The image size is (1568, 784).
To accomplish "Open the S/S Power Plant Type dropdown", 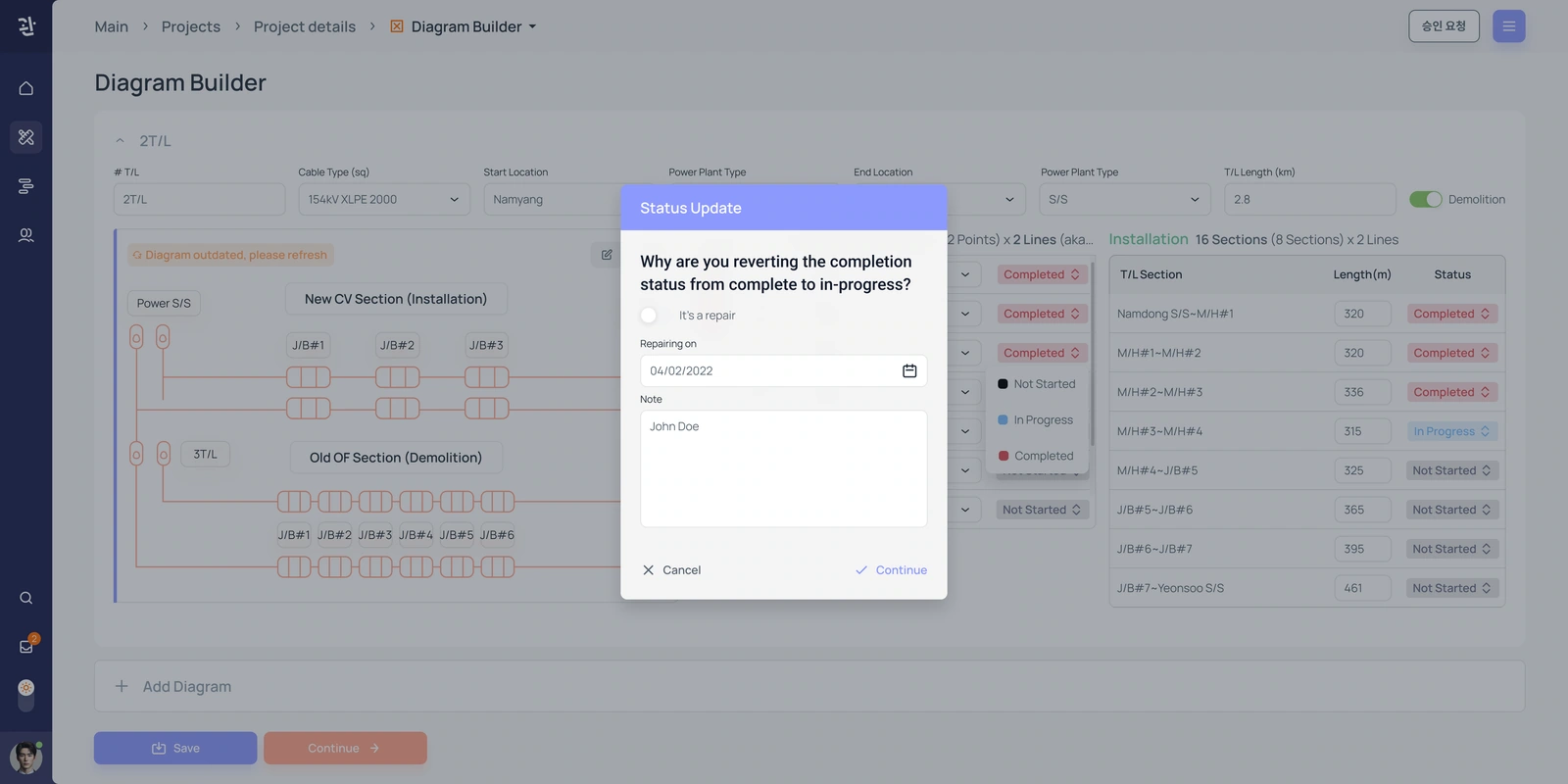I will tap(1125, 199).
